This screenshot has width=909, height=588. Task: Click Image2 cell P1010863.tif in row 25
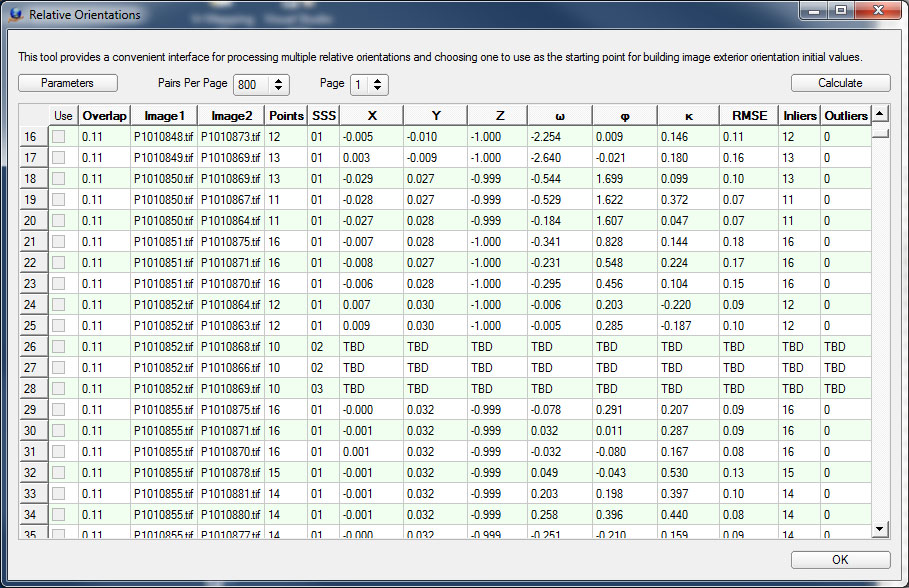(x=231, y=326)
